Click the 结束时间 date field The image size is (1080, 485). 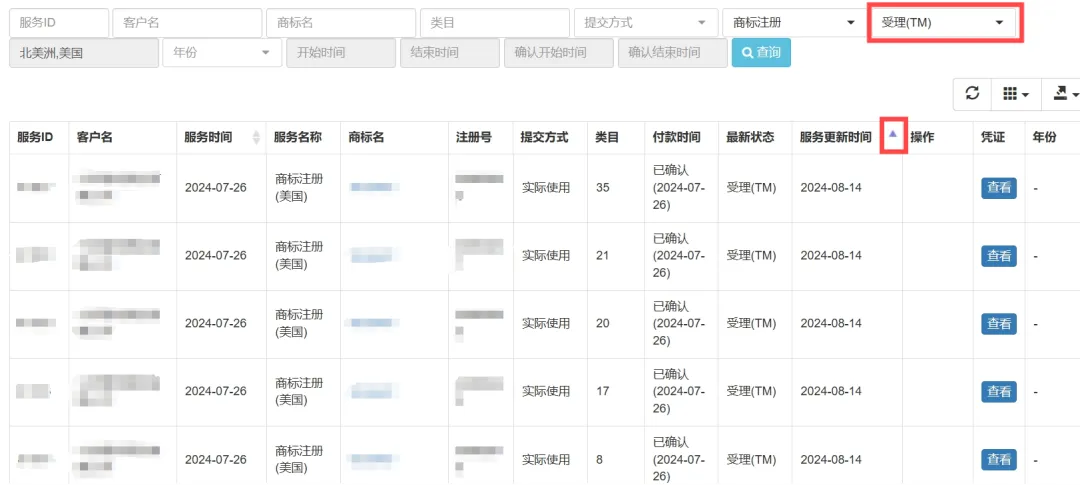pyautogui.click(x=450, y=52)
